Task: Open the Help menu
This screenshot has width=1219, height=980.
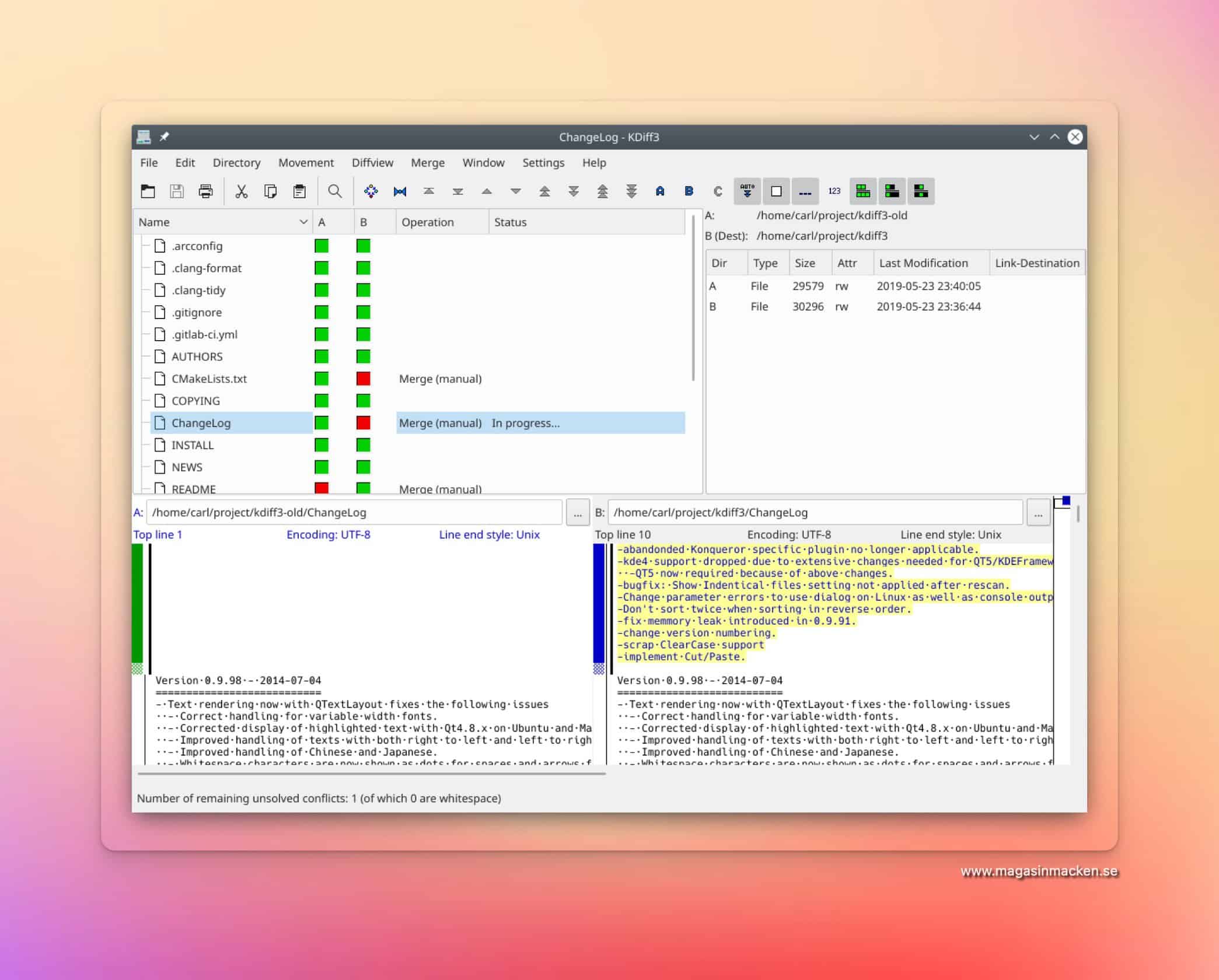Action: point(594,163)
